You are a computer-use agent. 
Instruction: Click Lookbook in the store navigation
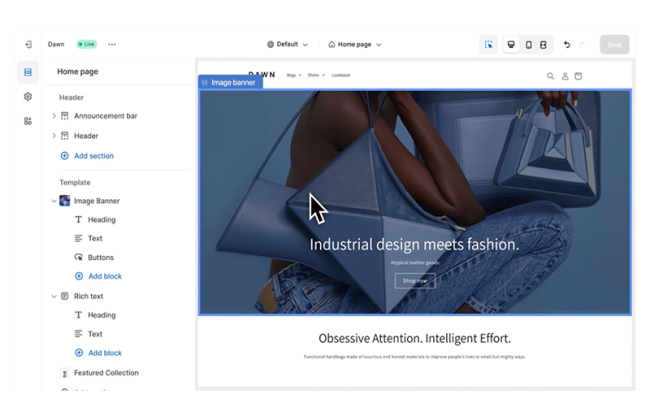341,75
